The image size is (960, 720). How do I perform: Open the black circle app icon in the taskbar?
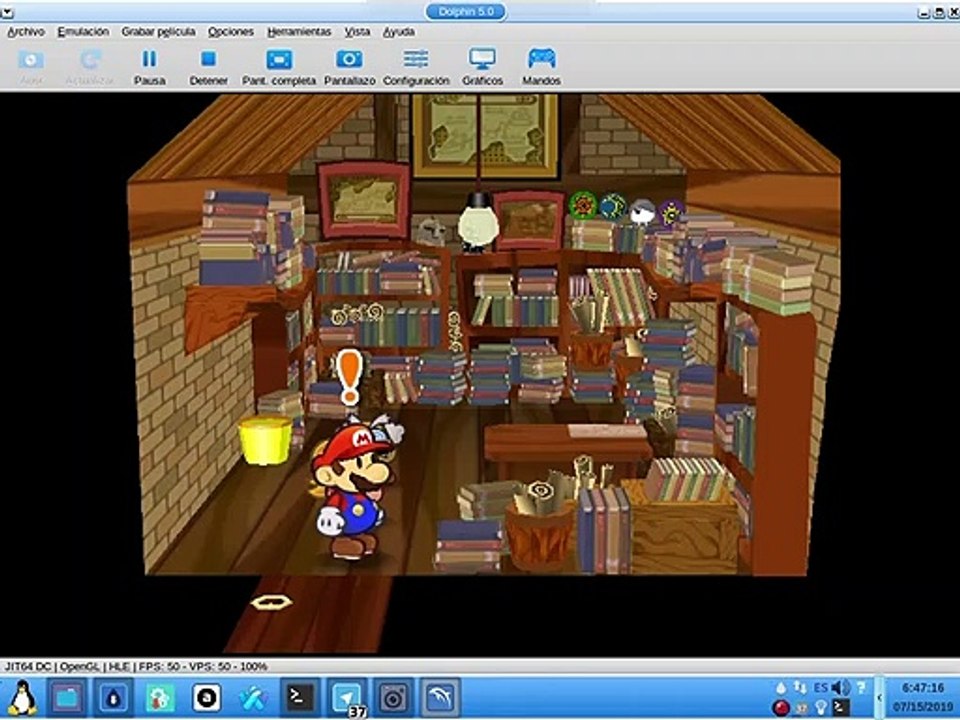tap(206, 697)
